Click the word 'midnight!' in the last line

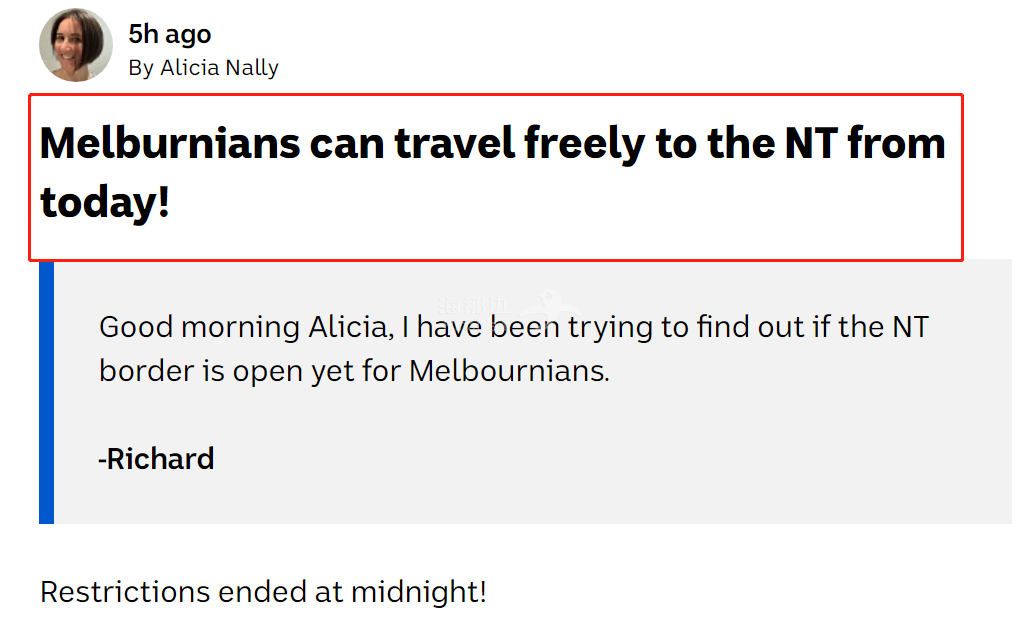[x=419, y=592]
